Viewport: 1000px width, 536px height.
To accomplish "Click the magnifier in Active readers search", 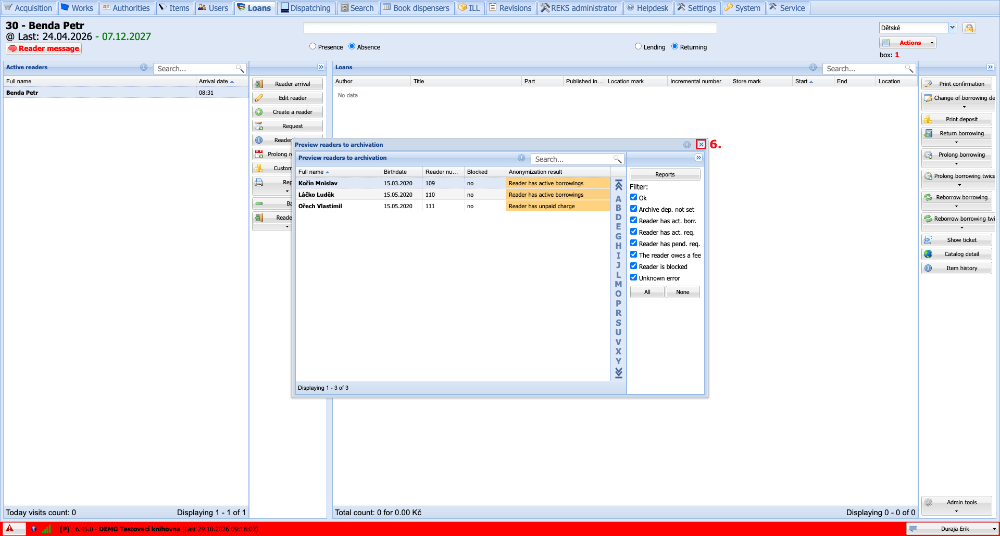I will [240, 68].
